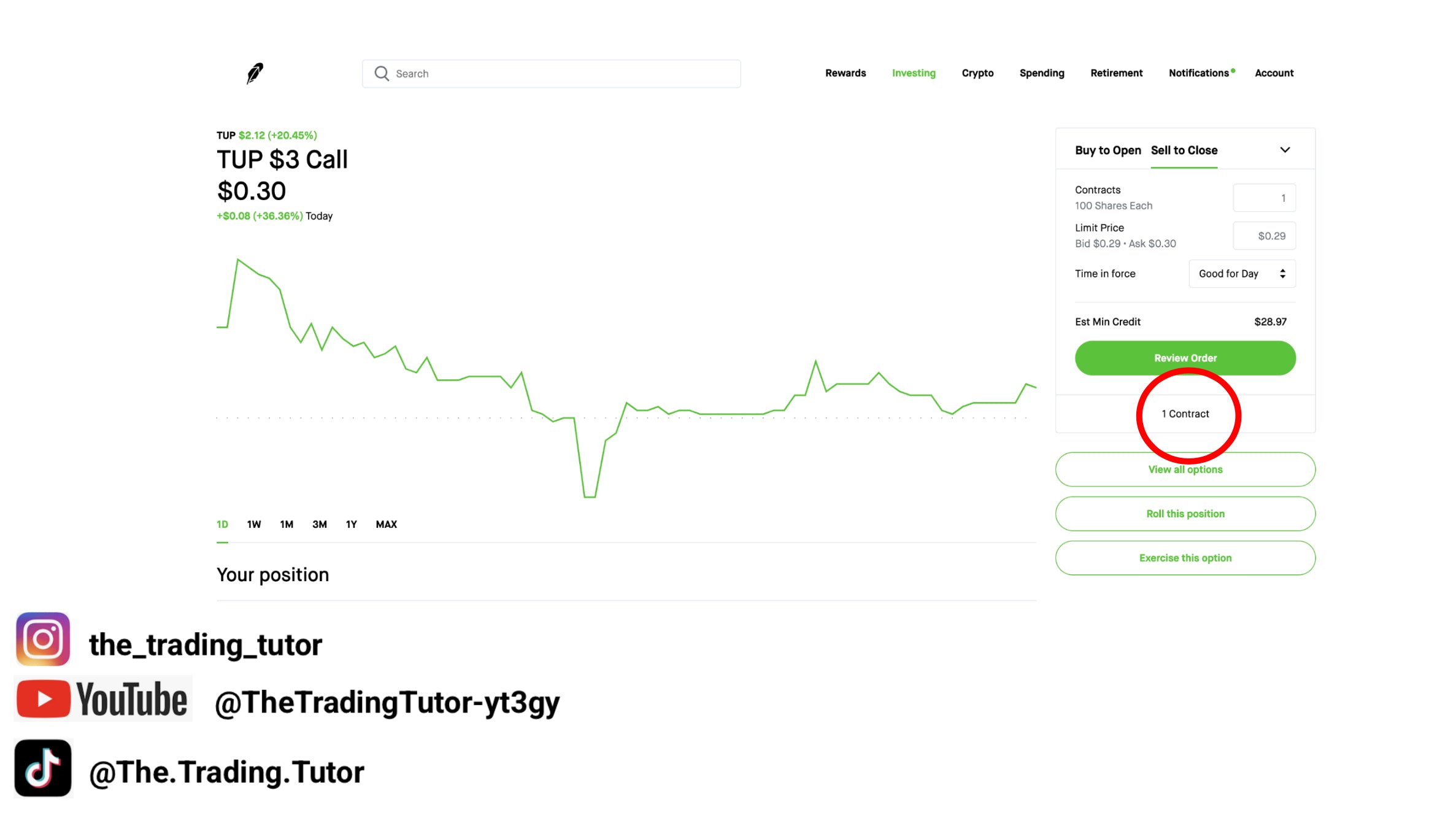1456x815 pixels.
Task: Click the search magnifier icon
Action: pos(382,74)
